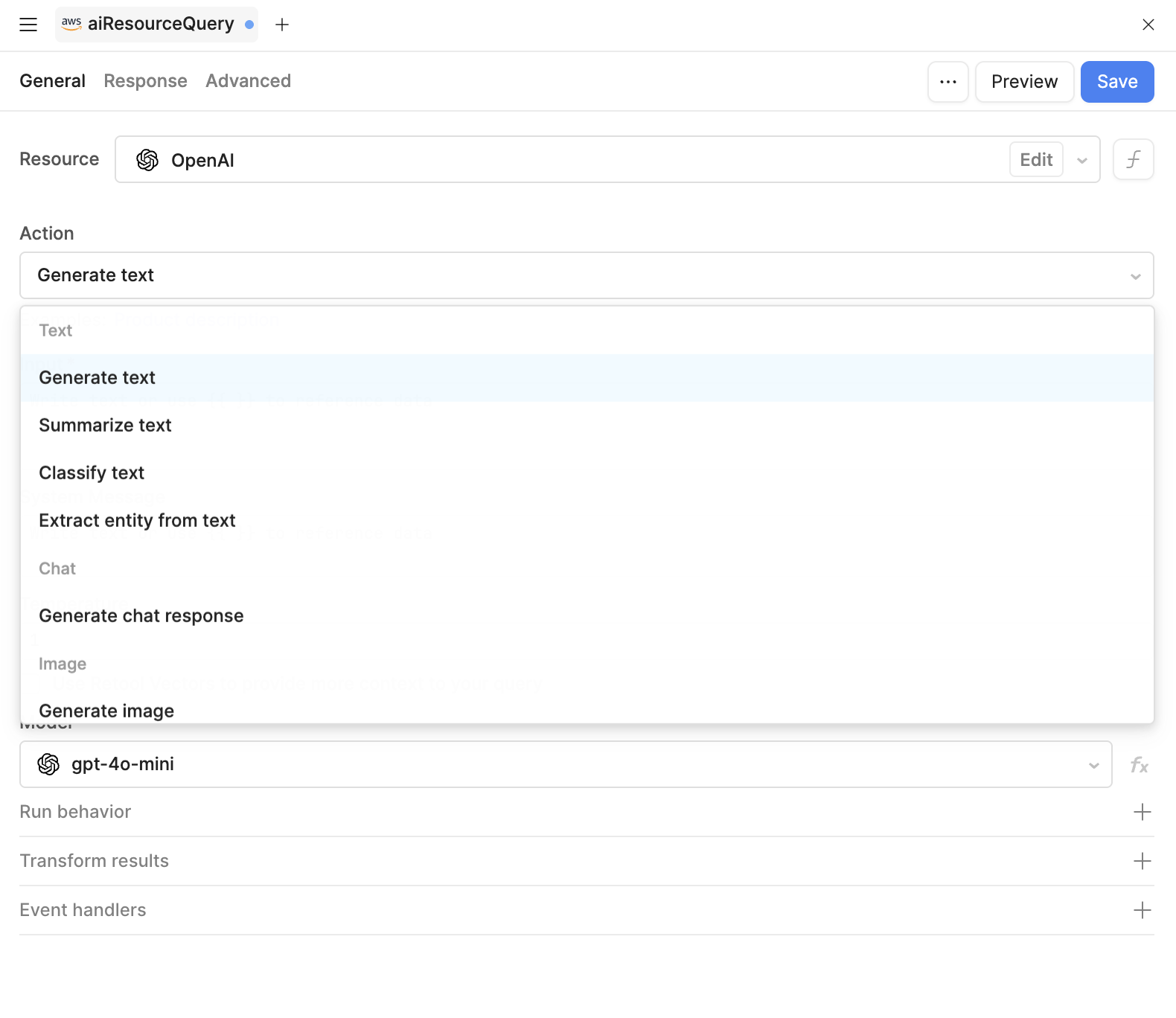Viewport: 1176px width, 1018px height.
Task: Edit the OpenAI resource
Action: 1036,159
